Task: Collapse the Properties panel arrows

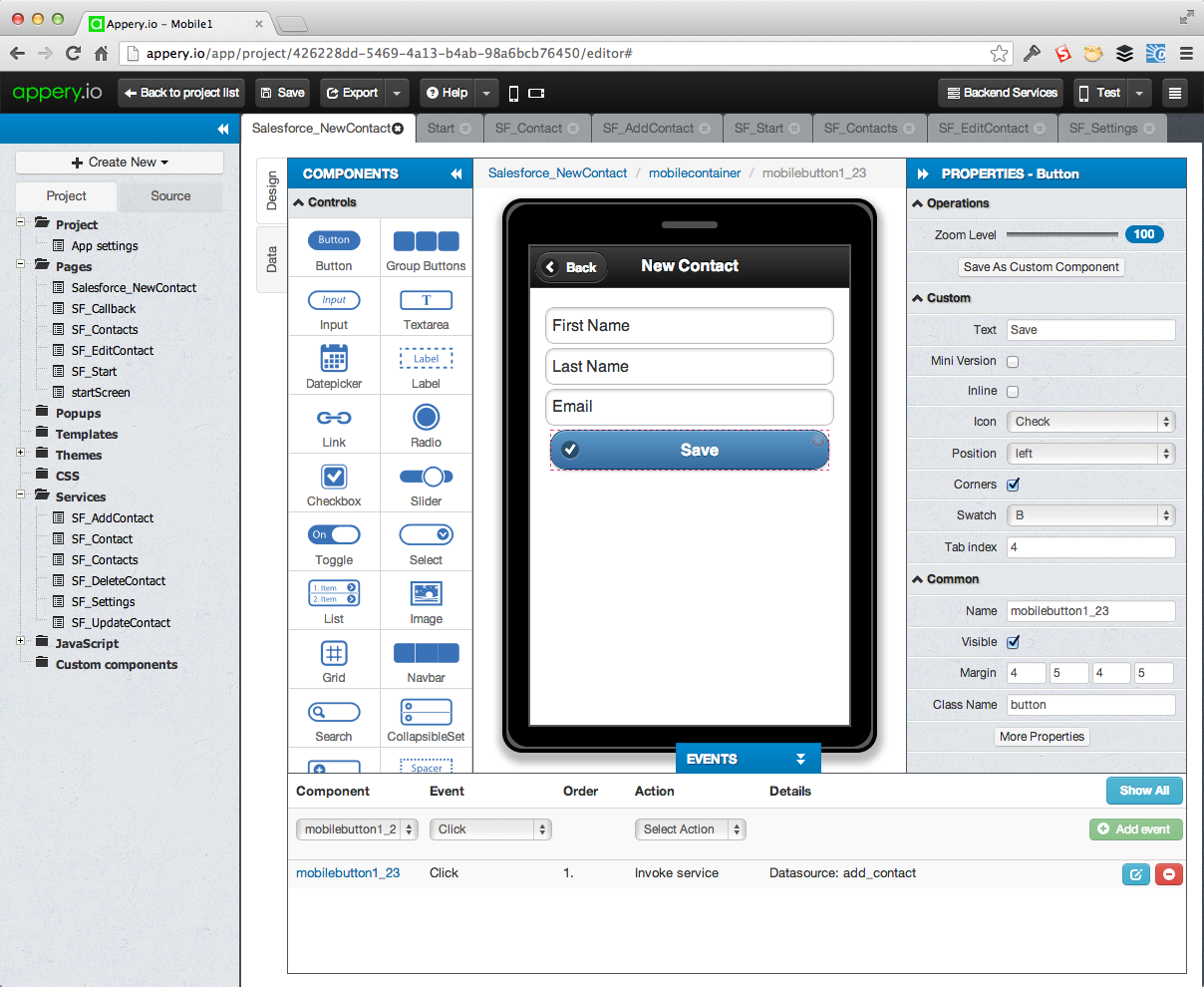Action: tap(923, 173)
